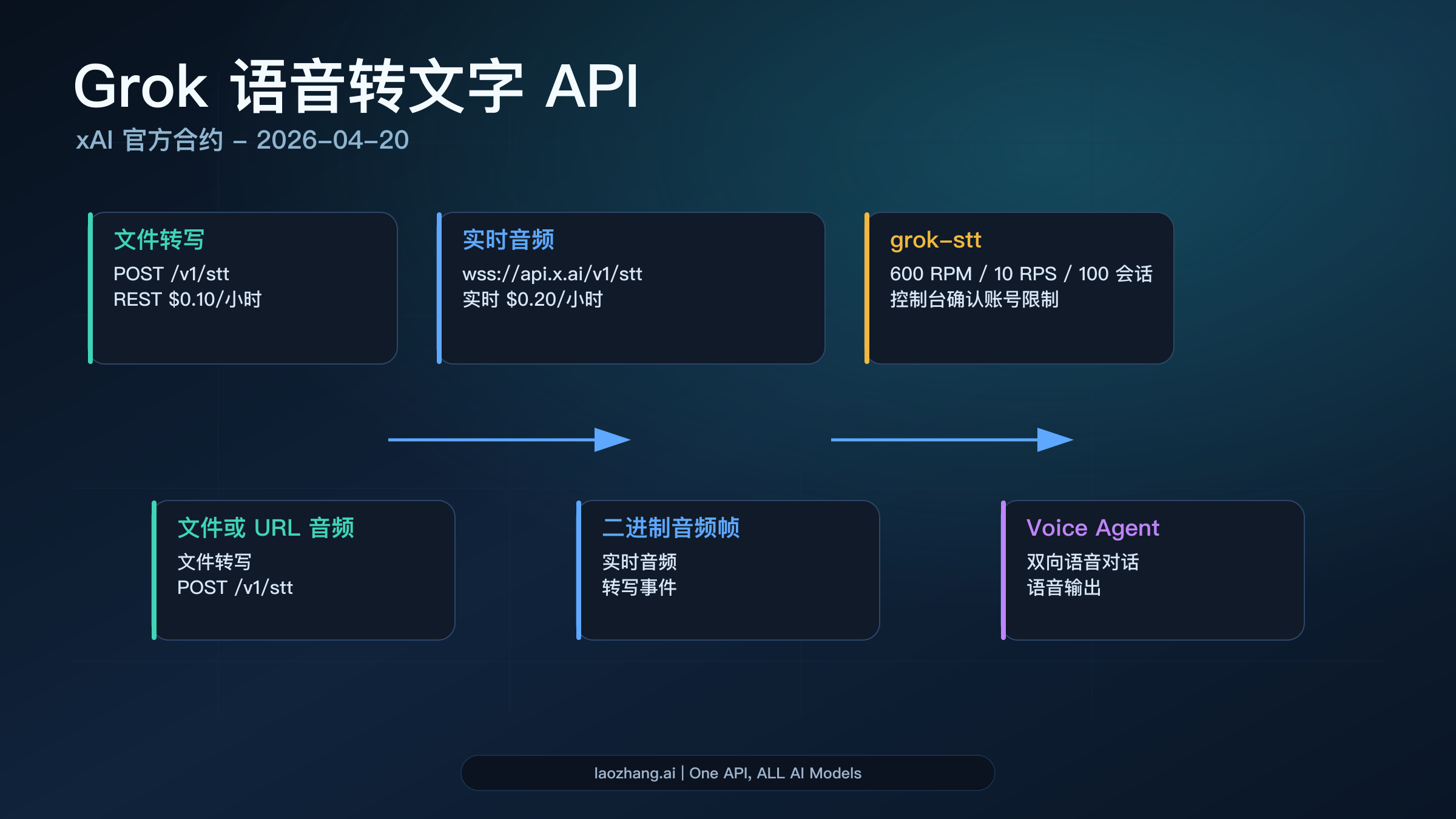Click the left blue flow arrow
The image size is (1456, 819).
510,440
